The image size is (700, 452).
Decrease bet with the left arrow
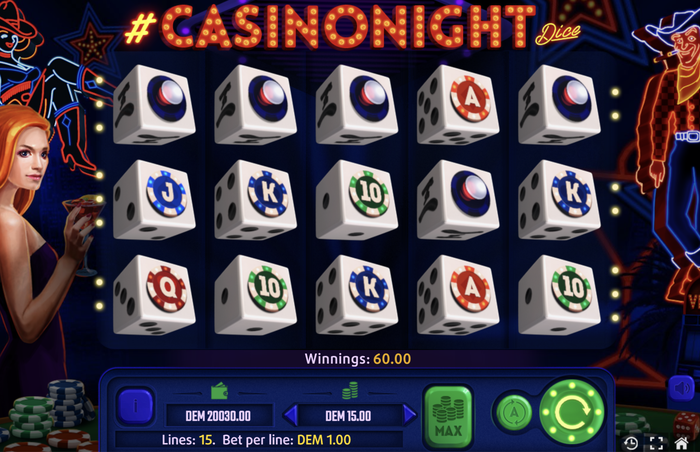pyautogui.click(x=291, y=415)
